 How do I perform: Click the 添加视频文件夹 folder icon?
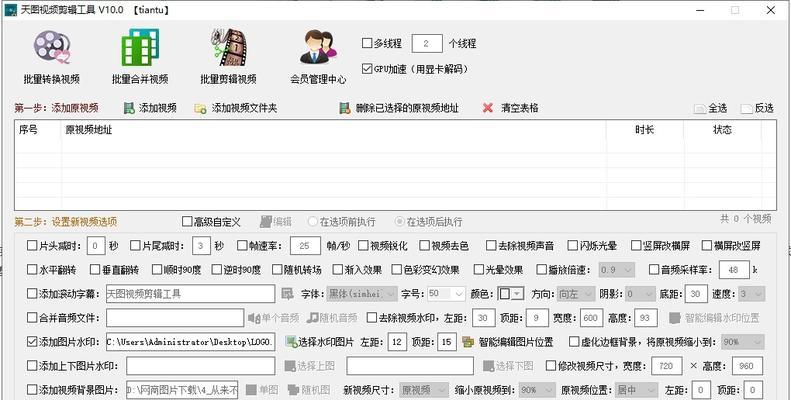click(x=200, y=108)
